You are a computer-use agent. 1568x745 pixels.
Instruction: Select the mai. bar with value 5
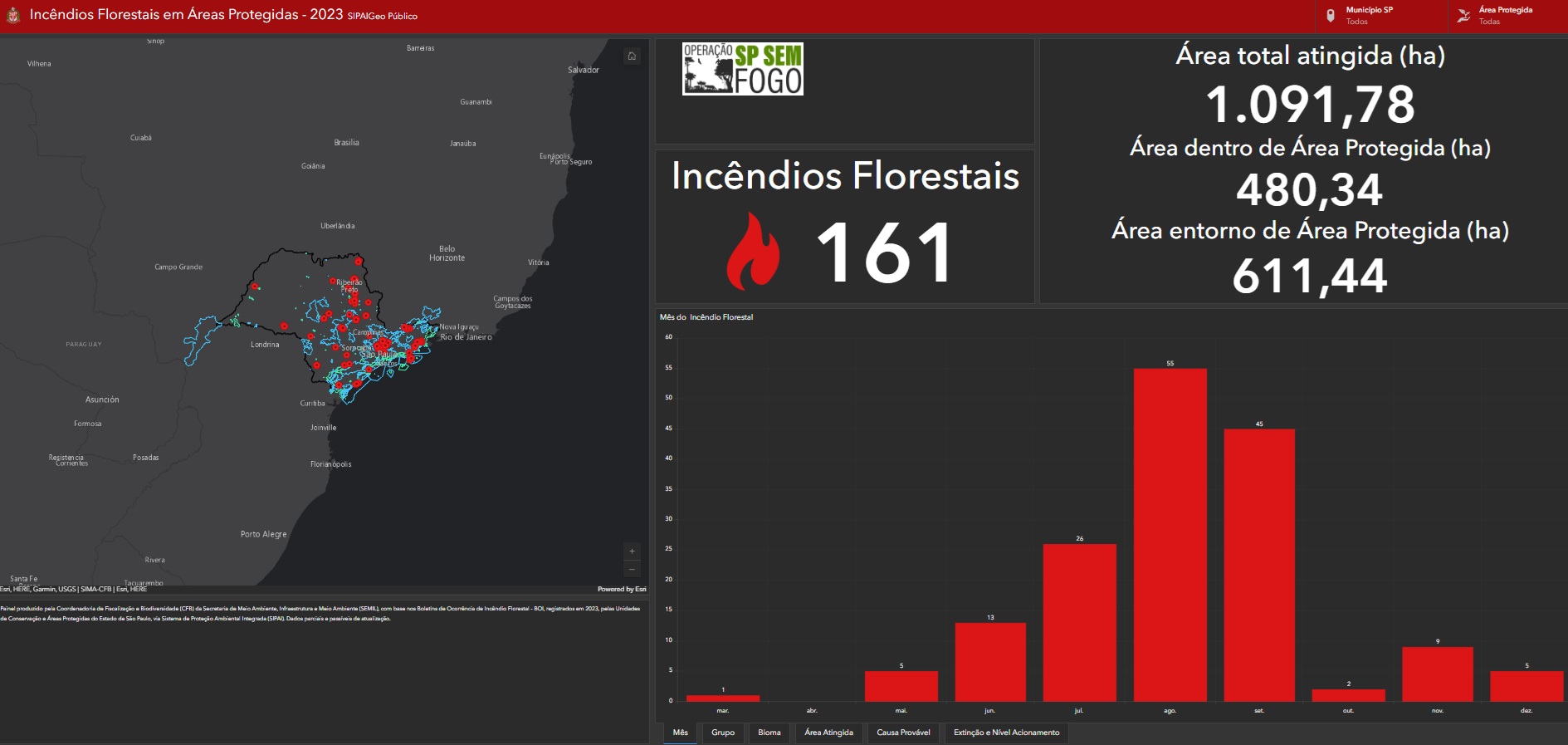[x=901, y=686]
